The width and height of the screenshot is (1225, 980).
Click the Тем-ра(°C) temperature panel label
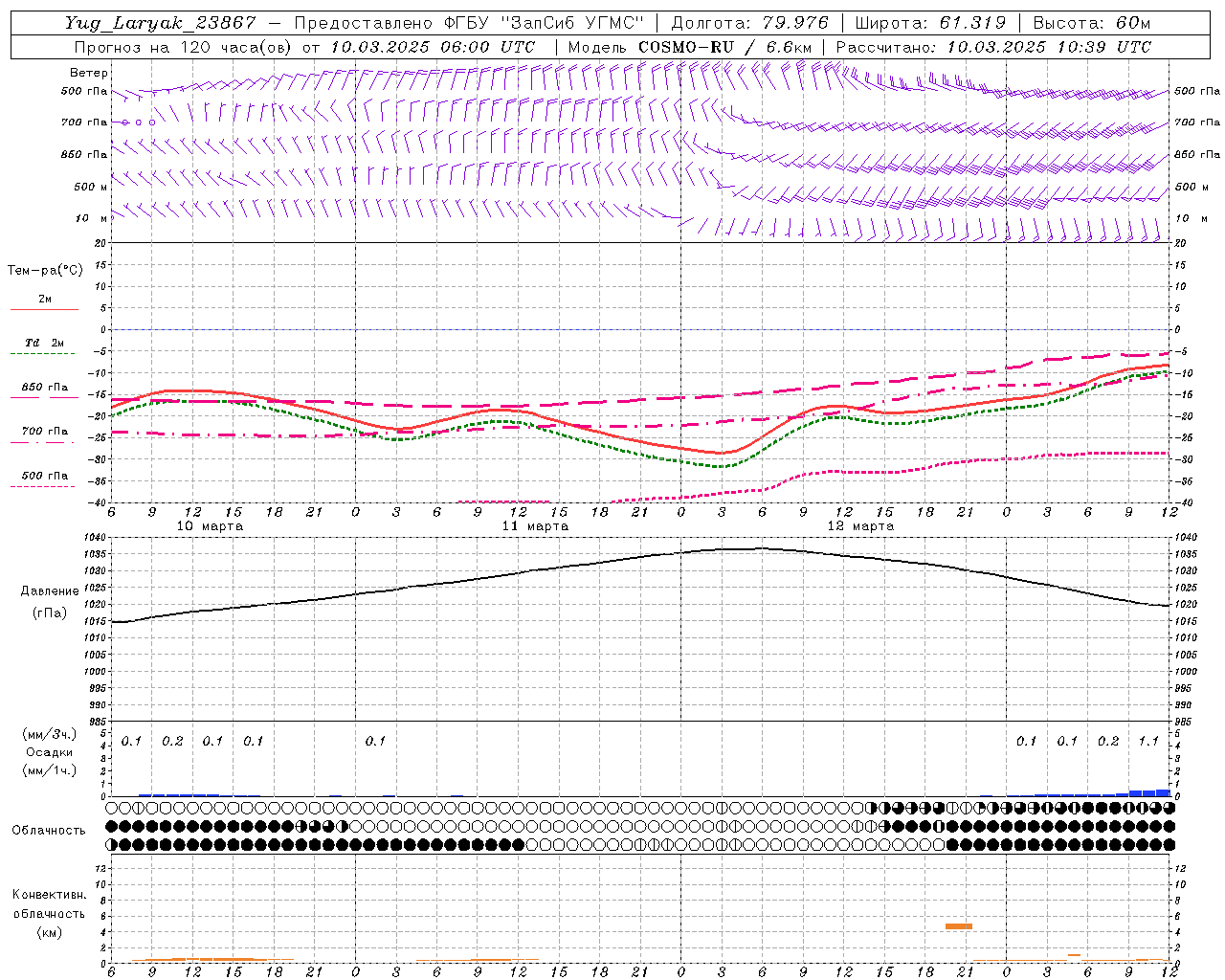point(45,271)
